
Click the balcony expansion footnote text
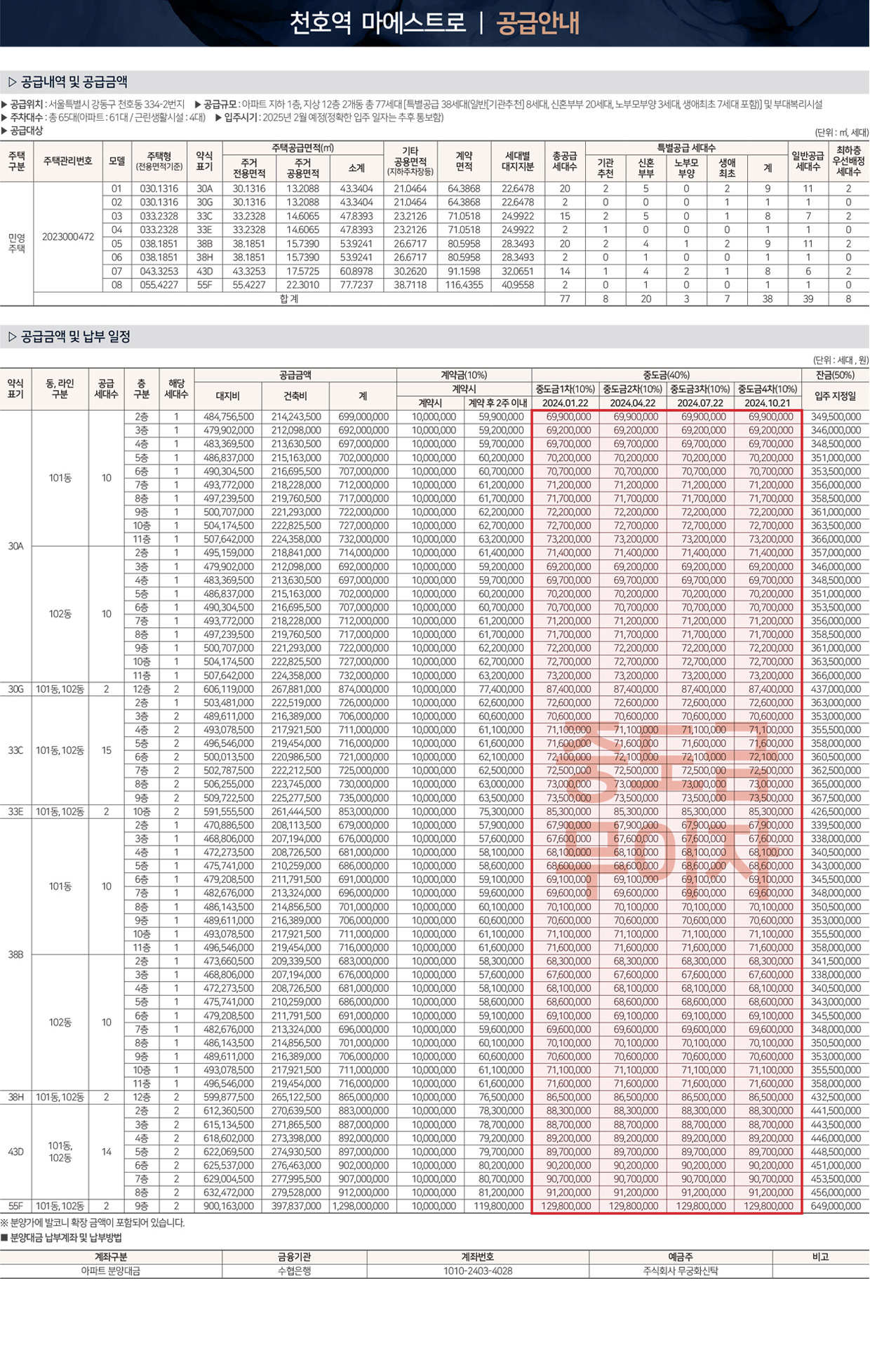tap(93, 1223)
